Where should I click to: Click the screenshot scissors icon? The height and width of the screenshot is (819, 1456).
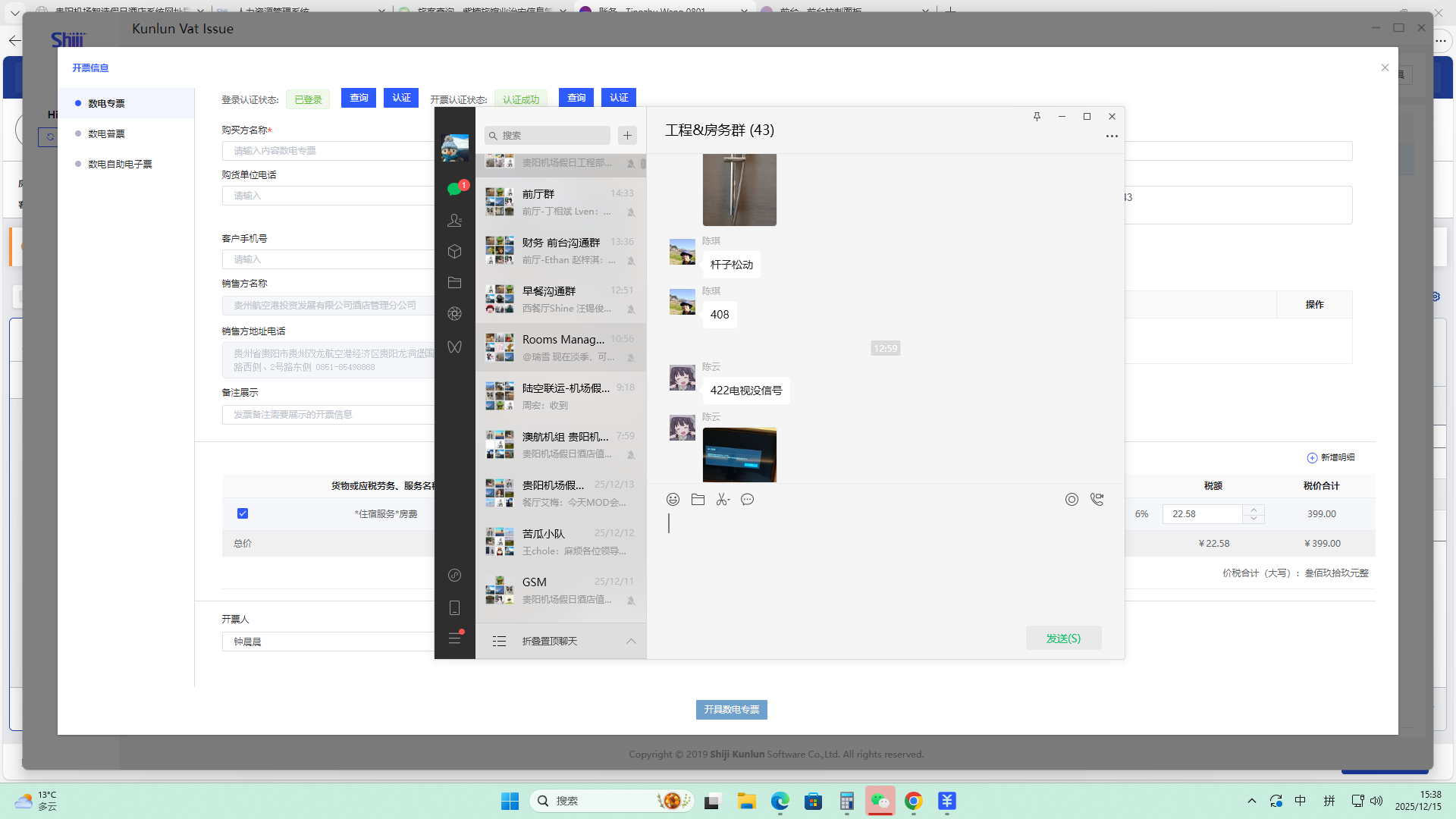(x=722, y=499)
